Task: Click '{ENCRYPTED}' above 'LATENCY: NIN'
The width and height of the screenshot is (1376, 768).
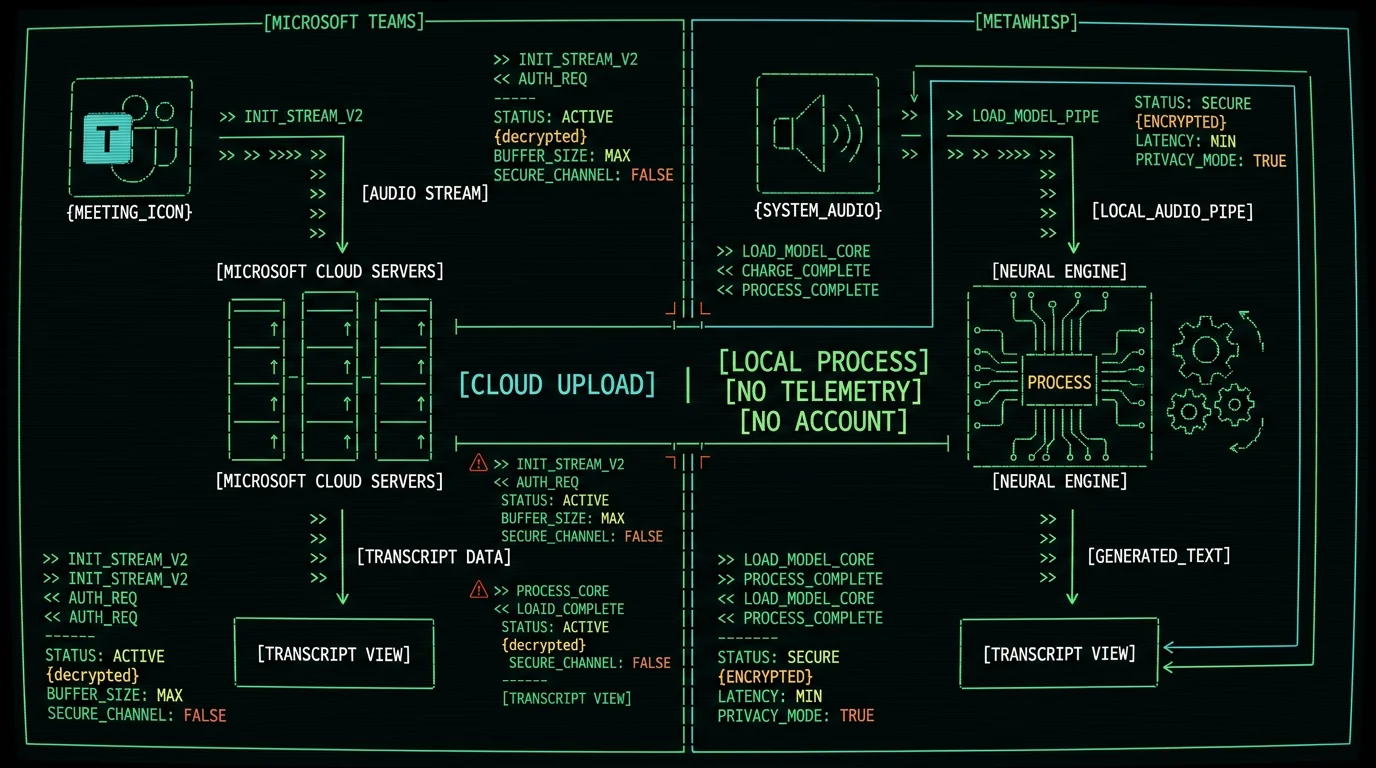Action: 1180,122
